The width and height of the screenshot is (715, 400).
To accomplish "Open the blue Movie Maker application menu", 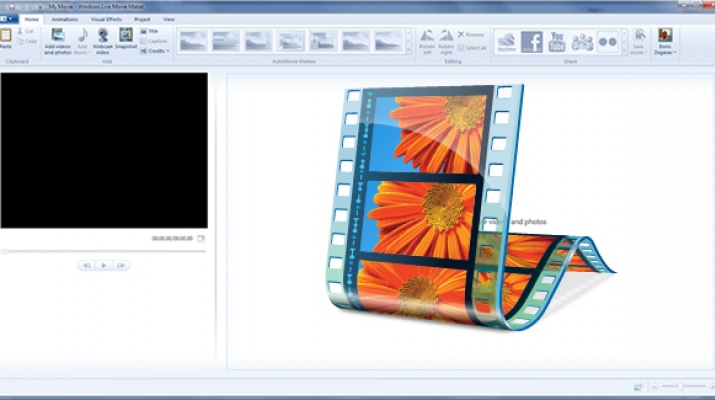I will [8, 19].
